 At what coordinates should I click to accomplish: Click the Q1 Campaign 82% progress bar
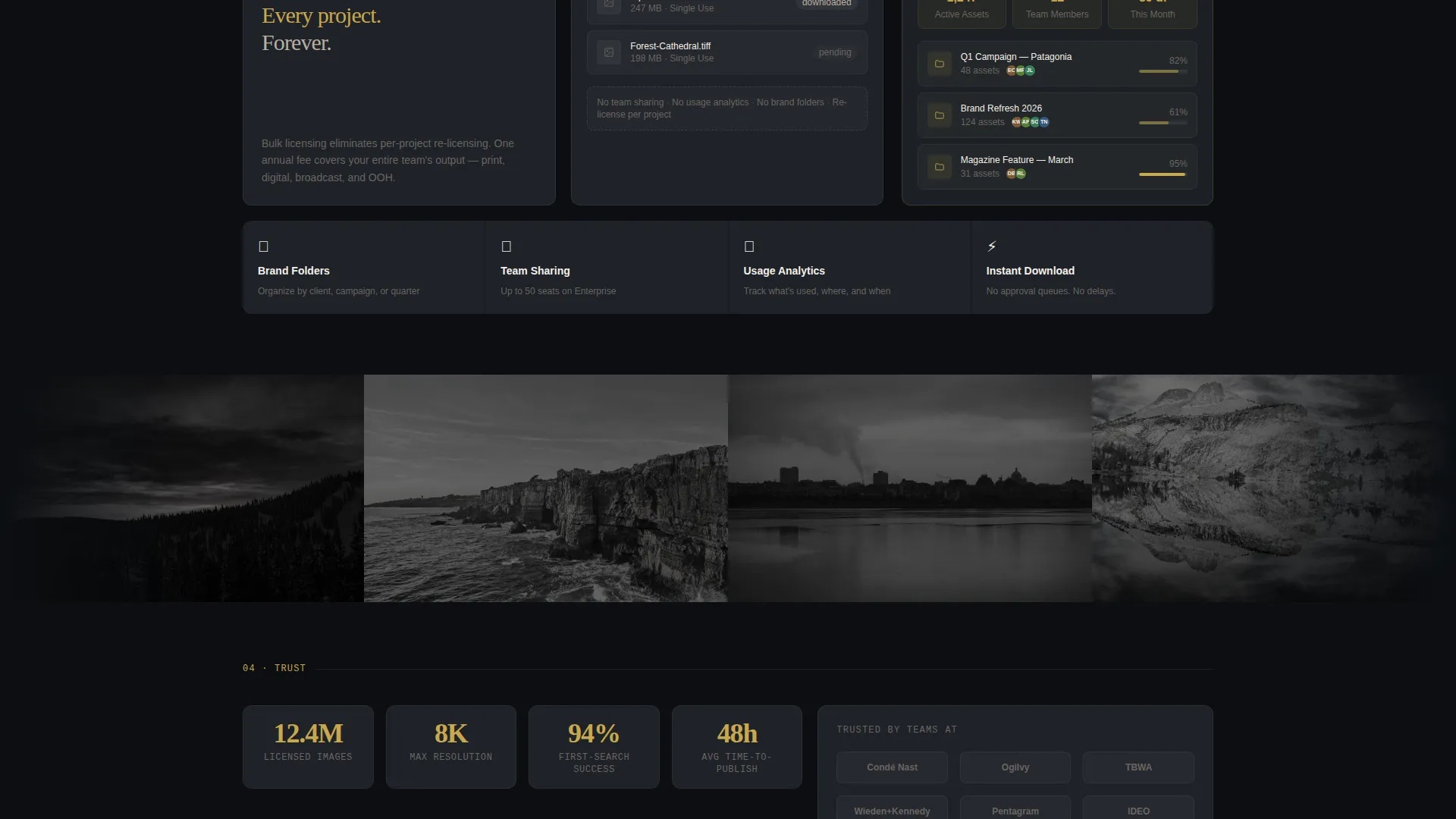click(x=1163, y=71)
